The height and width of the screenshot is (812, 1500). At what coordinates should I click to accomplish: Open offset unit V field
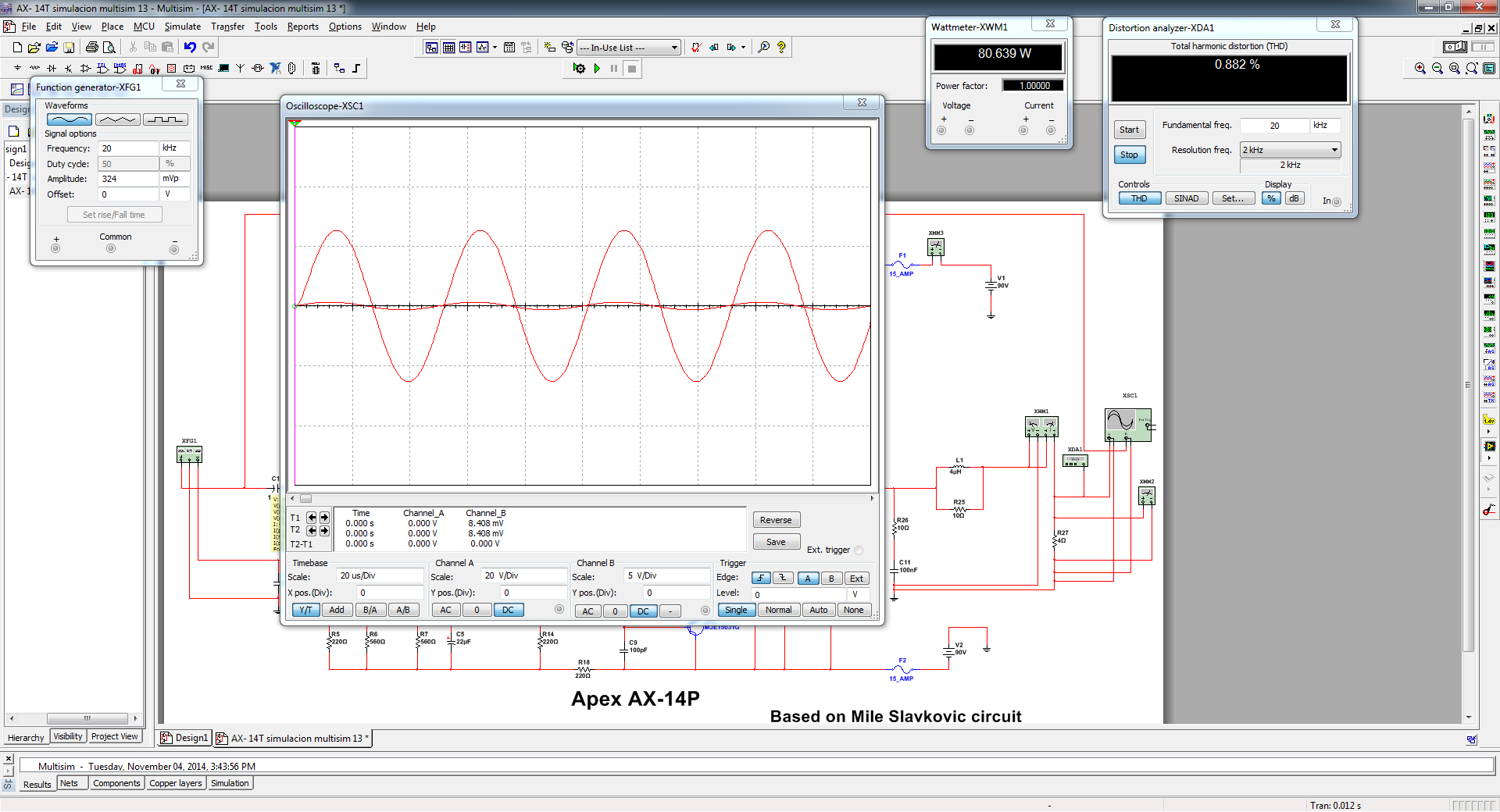coord(175,194)
